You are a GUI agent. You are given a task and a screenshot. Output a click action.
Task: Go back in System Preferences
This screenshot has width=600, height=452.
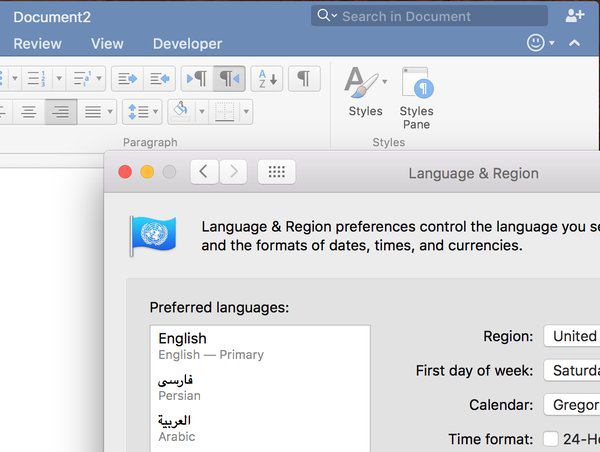pyautogui.click(x=204, y=172)
